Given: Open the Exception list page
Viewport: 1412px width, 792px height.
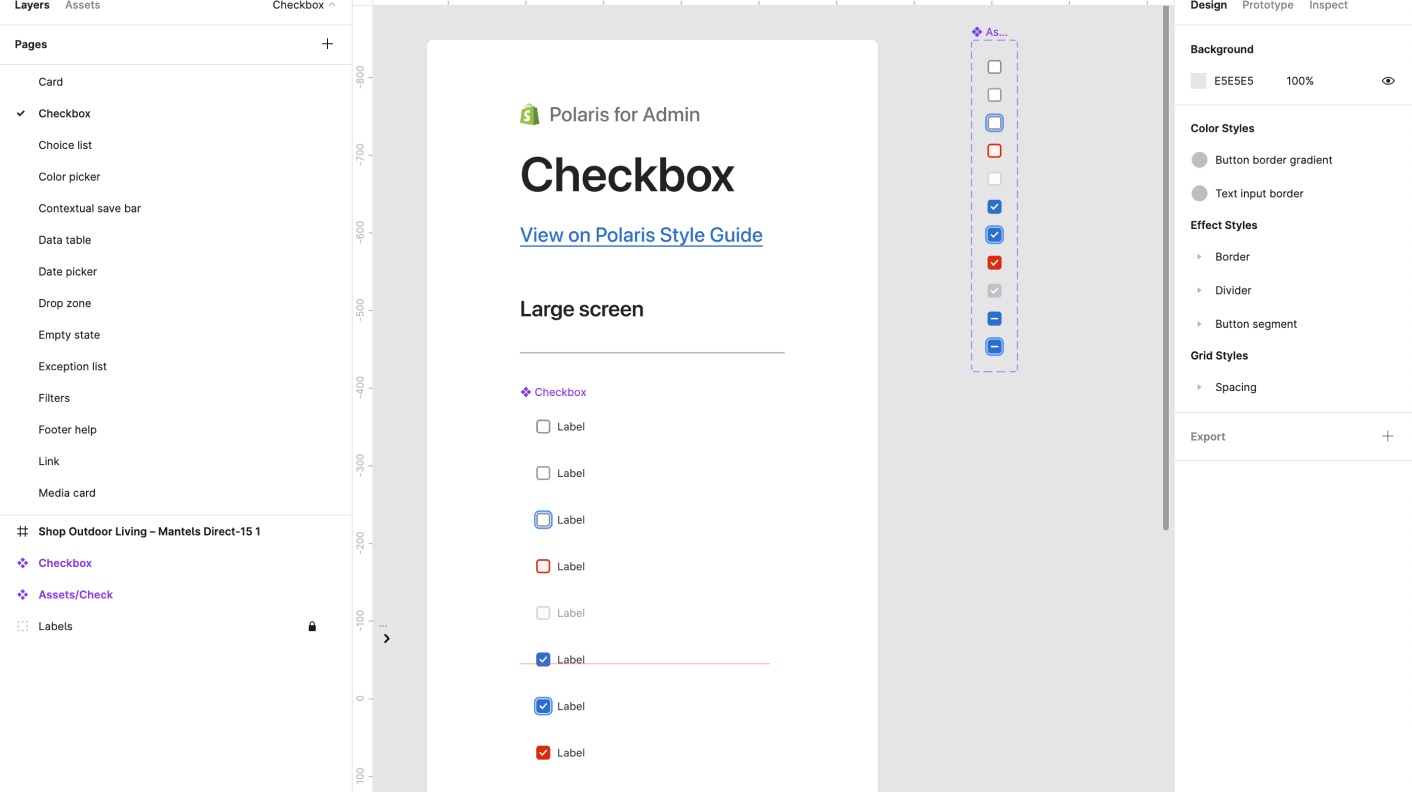Looking at the screenshot, I should point(72,367).
